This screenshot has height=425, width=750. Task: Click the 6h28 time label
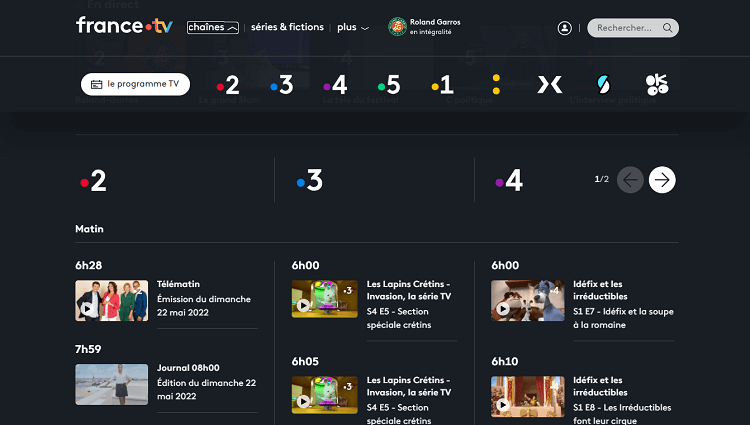point(88,265)
